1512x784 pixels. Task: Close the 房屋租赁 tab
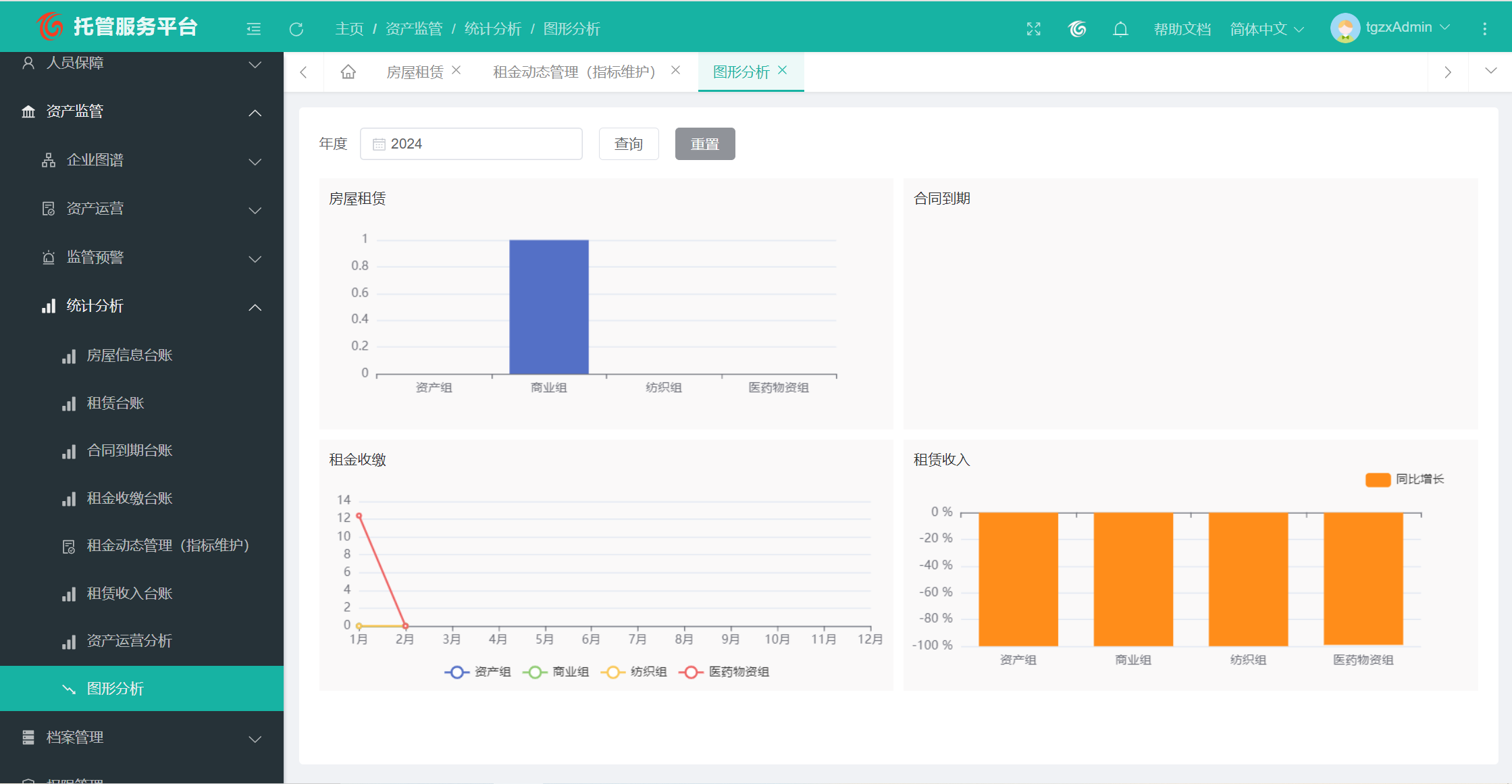click(457, 70)
